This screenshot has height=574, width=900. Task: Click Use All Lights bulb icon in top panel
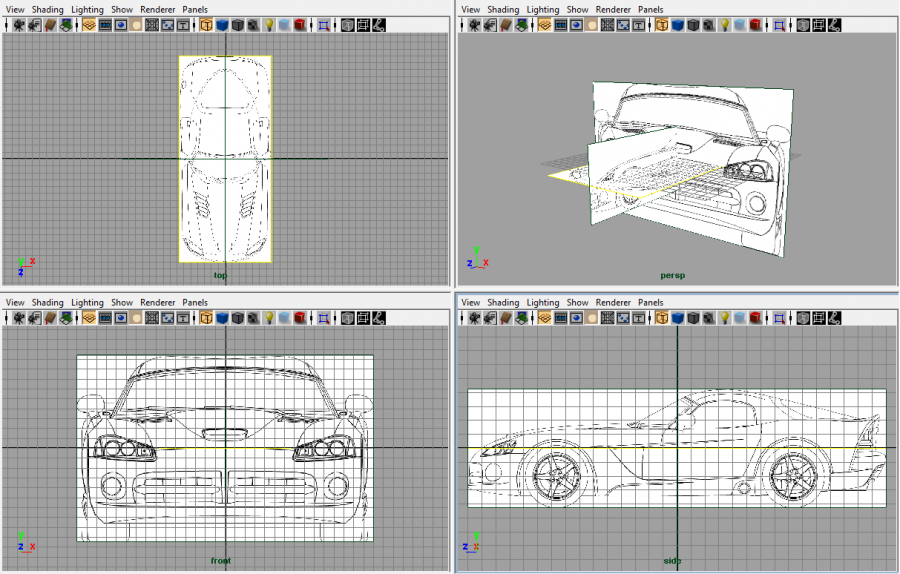[x=269, y=25]
